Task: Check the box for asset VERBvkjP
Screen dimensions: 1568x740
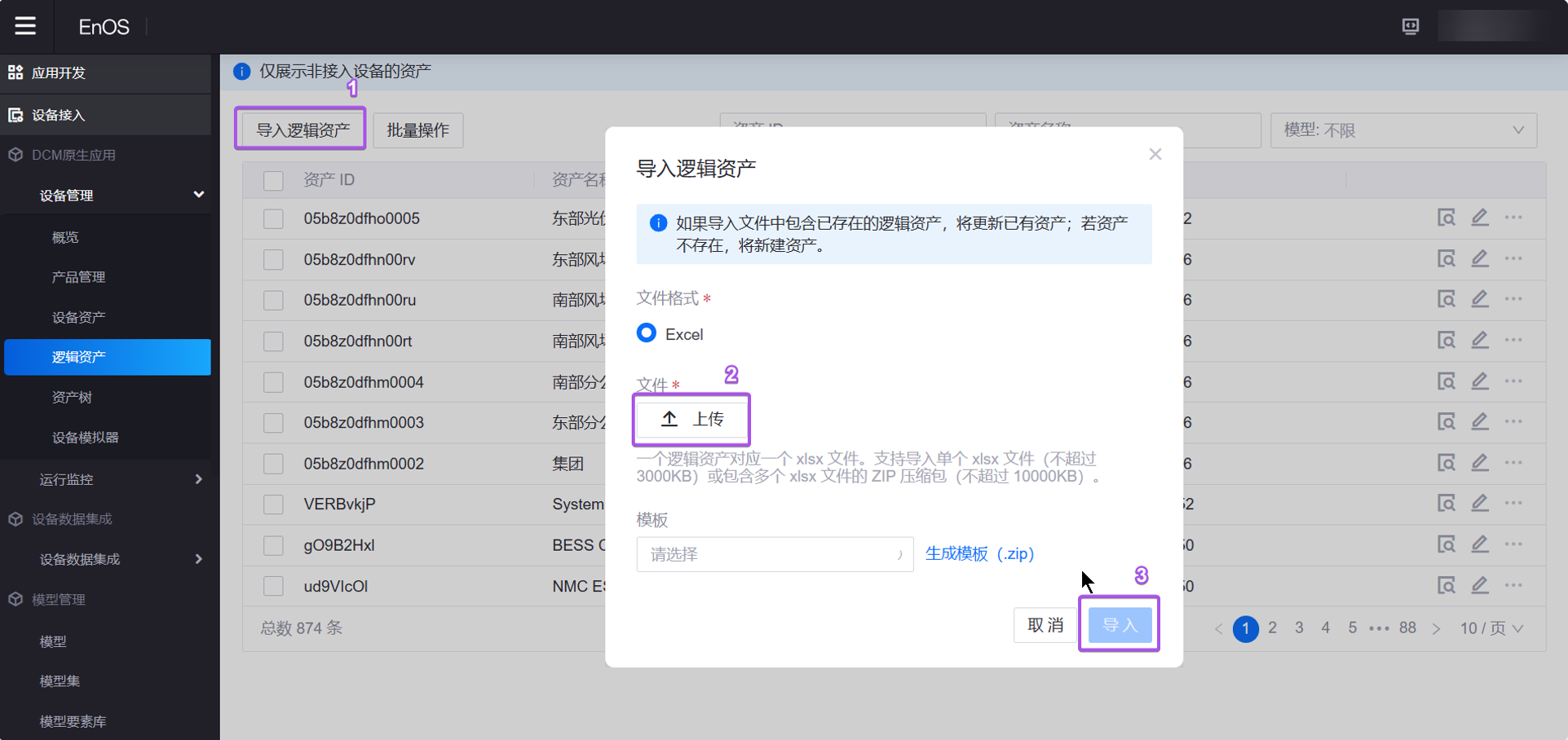Action: (273, 504)
